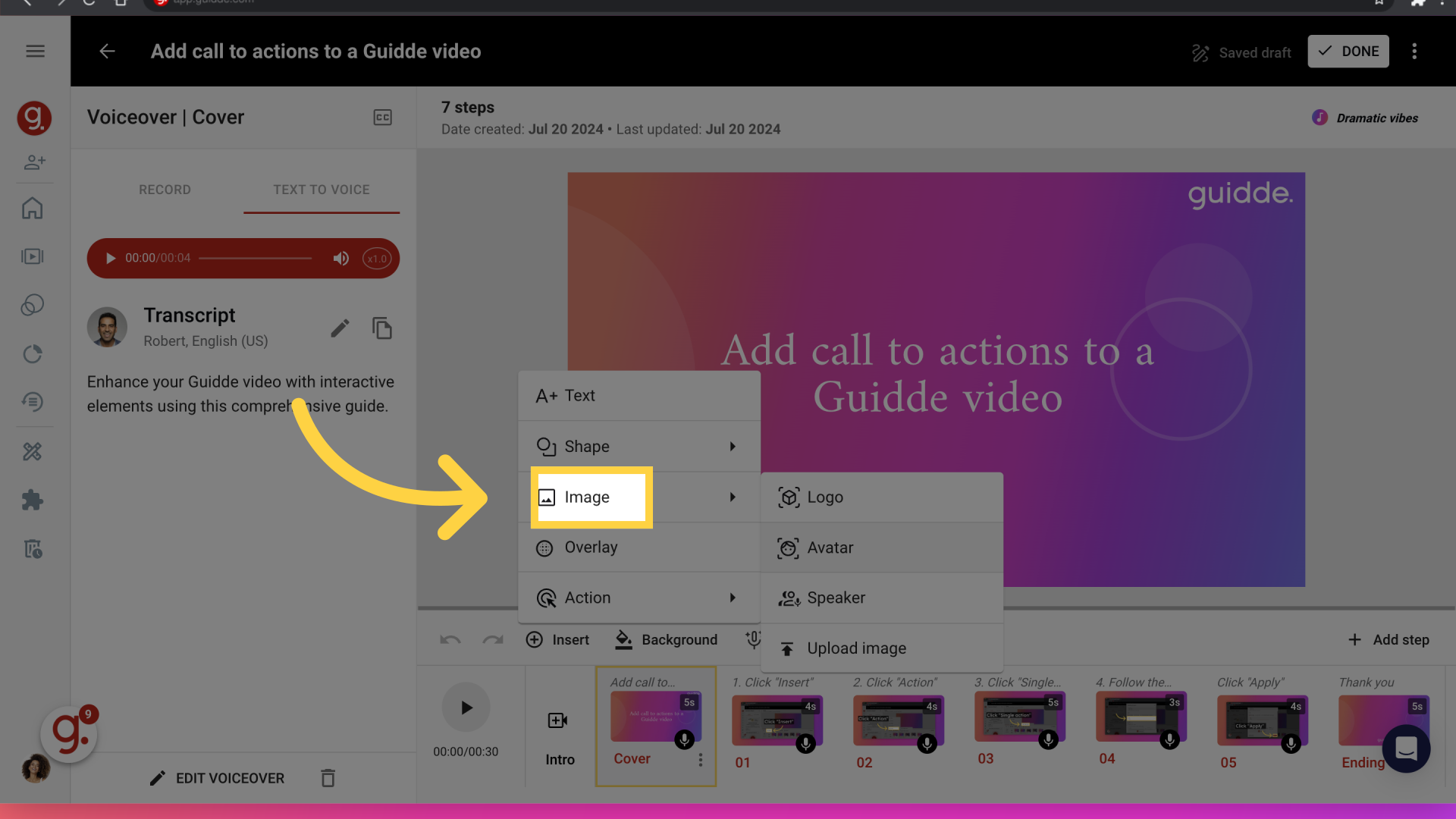Select Avatar from image submenu
The image size is (1456, 819).
click(882, 548)
